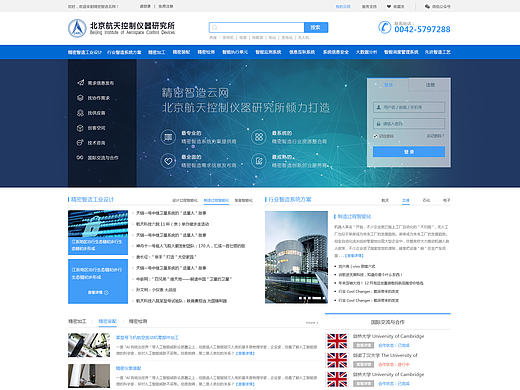520x390 pixels.
Task: Click the paper-plane icon in dark sidebar
Action: point(80,82)
